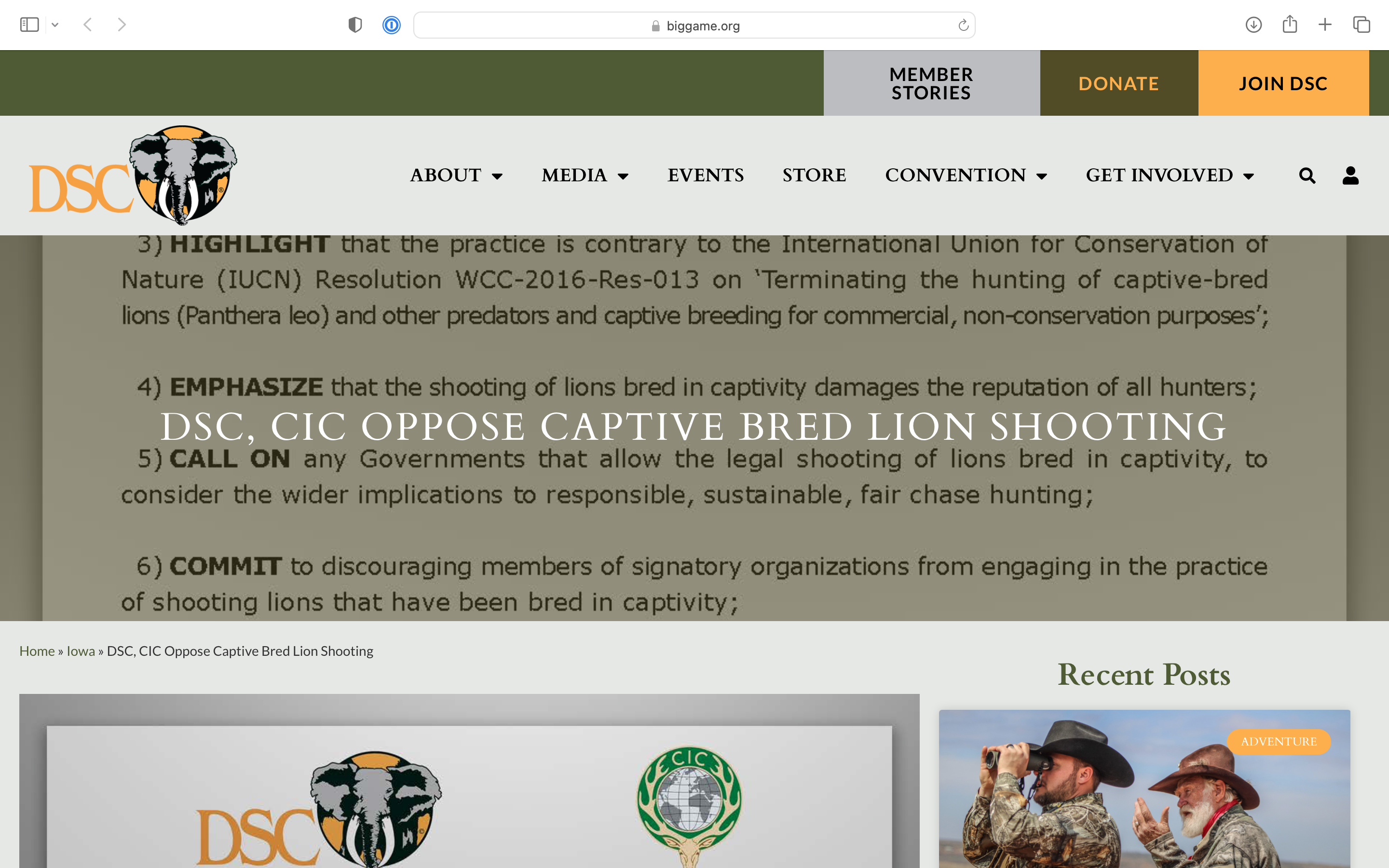Open the Media menu

(574, 175)
